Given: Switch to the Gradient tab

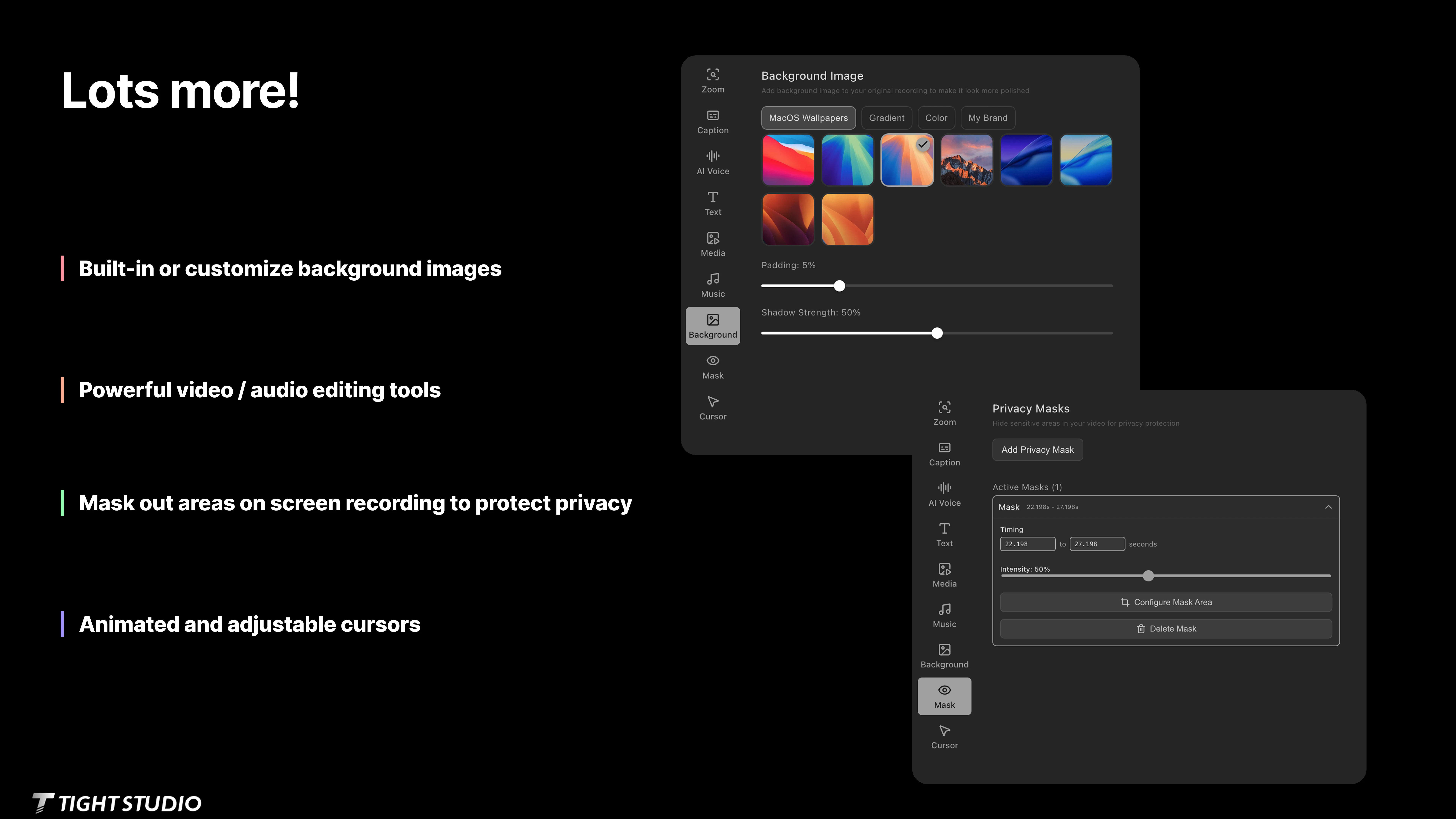Looking at the screenshot, I should tap(886, 118).
